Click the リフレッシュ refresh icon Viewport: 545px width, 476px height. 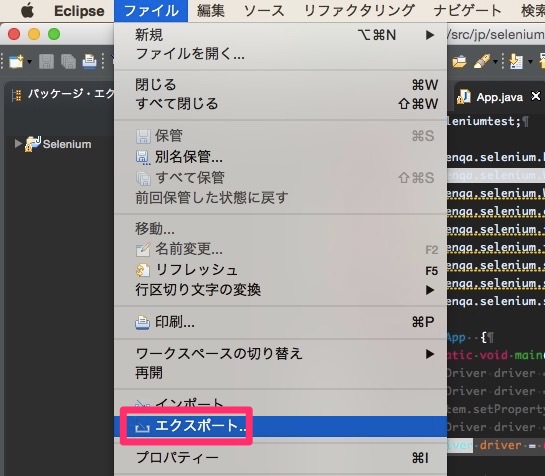[x=143, y=270]
